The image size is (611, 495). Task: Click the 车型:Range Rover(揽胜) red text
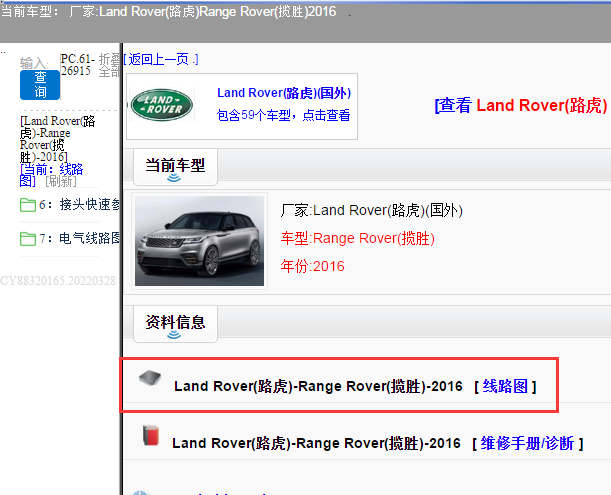coord(357,238)
